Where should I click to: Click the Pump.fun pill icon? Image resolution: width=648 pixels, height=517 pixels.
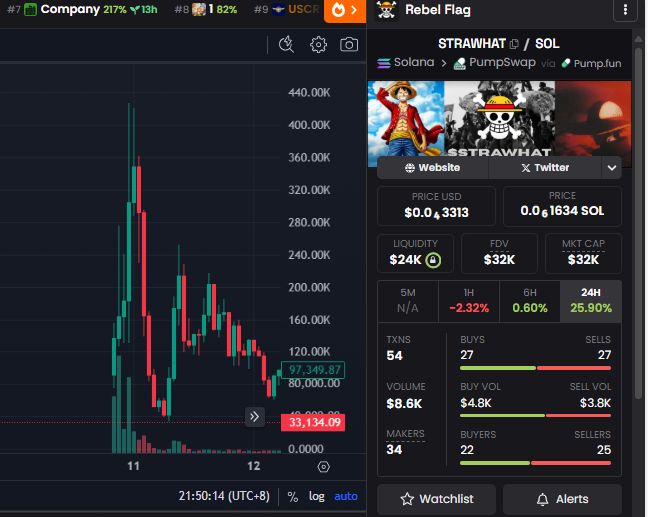[566, 63]
